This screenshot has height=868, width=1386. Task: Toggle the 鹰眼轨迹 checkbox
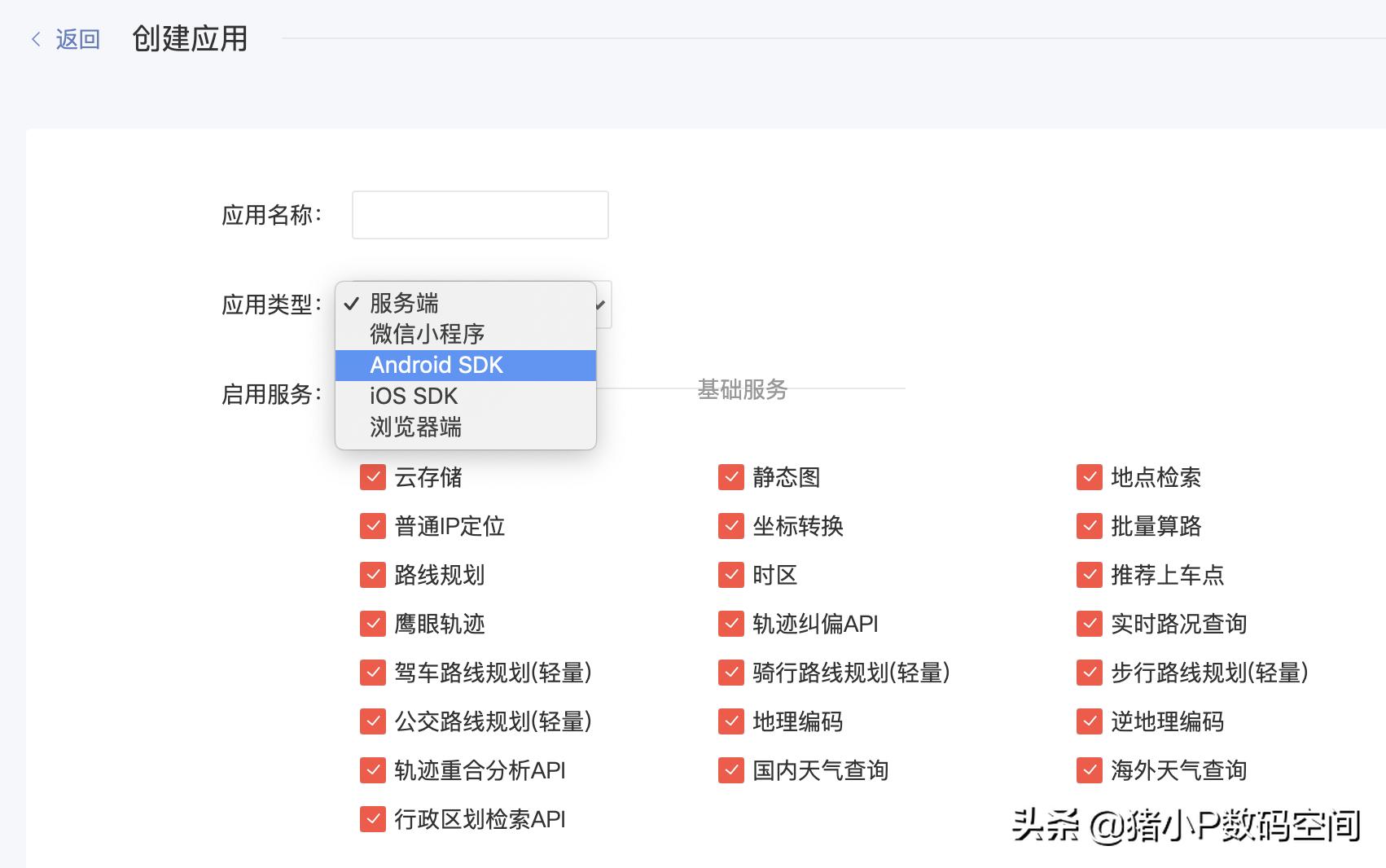373,624
